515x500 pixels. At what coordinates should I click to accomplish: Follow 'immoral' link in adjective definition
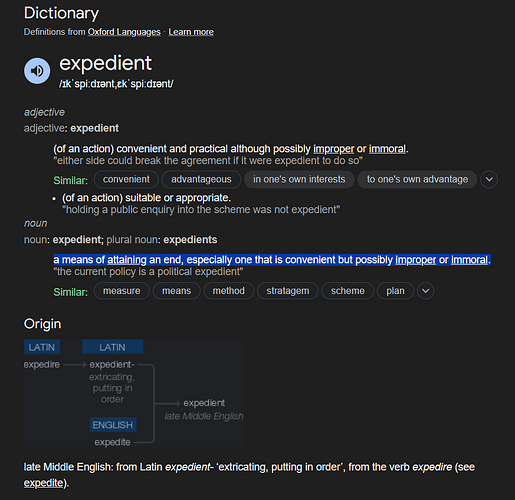[387, 149]
